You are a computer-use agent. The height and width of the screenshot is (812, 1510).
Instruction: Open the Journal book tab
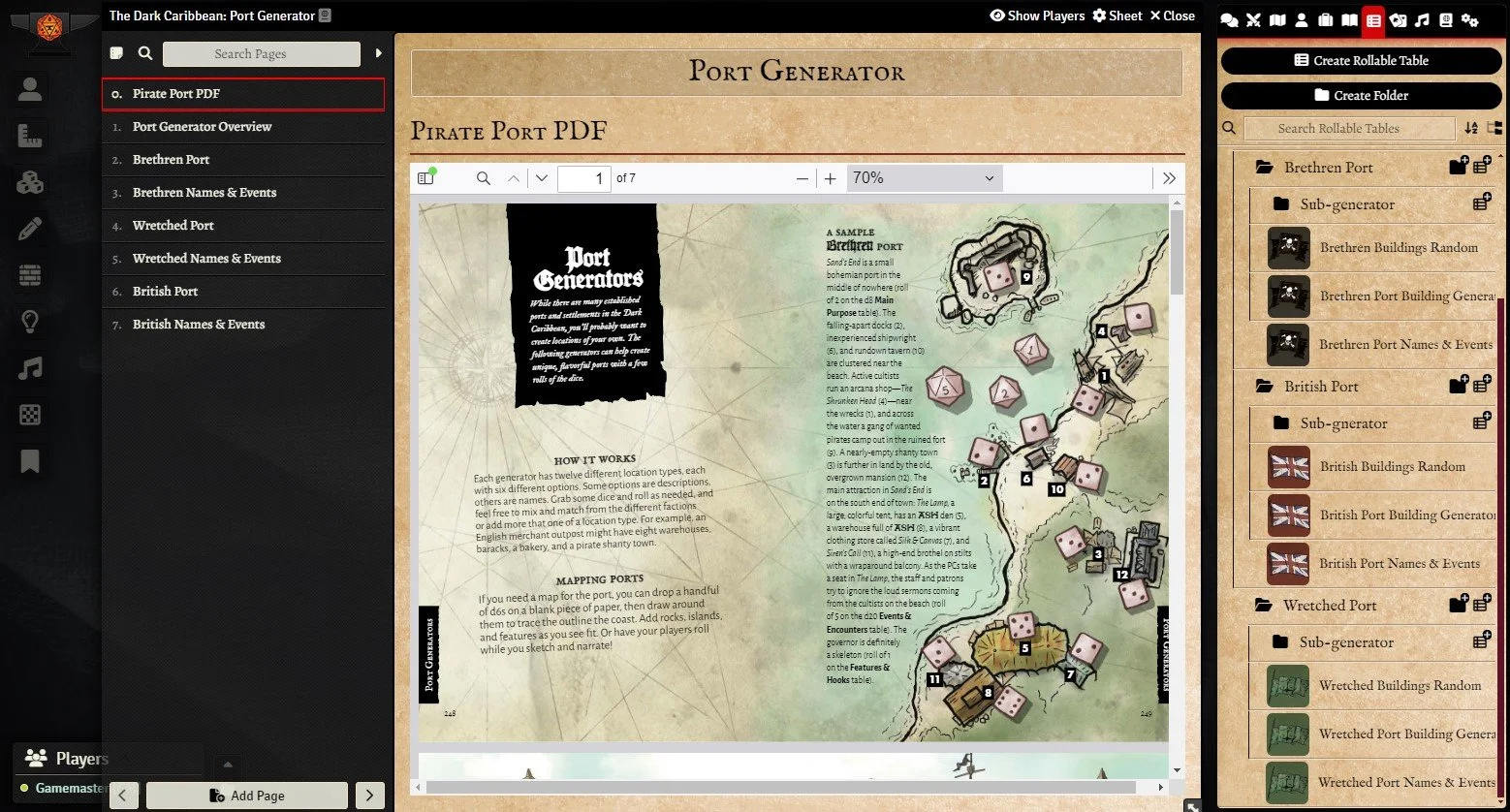(1349, 19)
